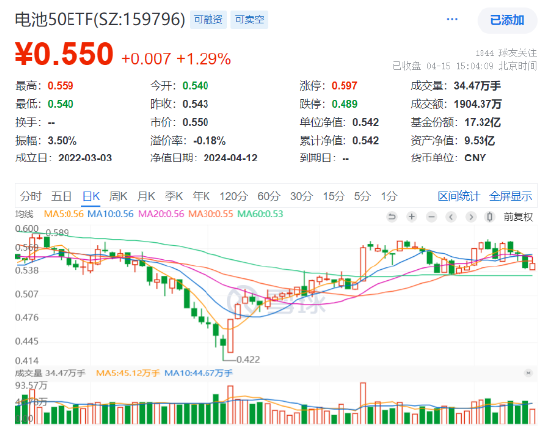Screen dimensions: 550x427
Task: Move chart left with chevron icon
Action: coord(451,217)
